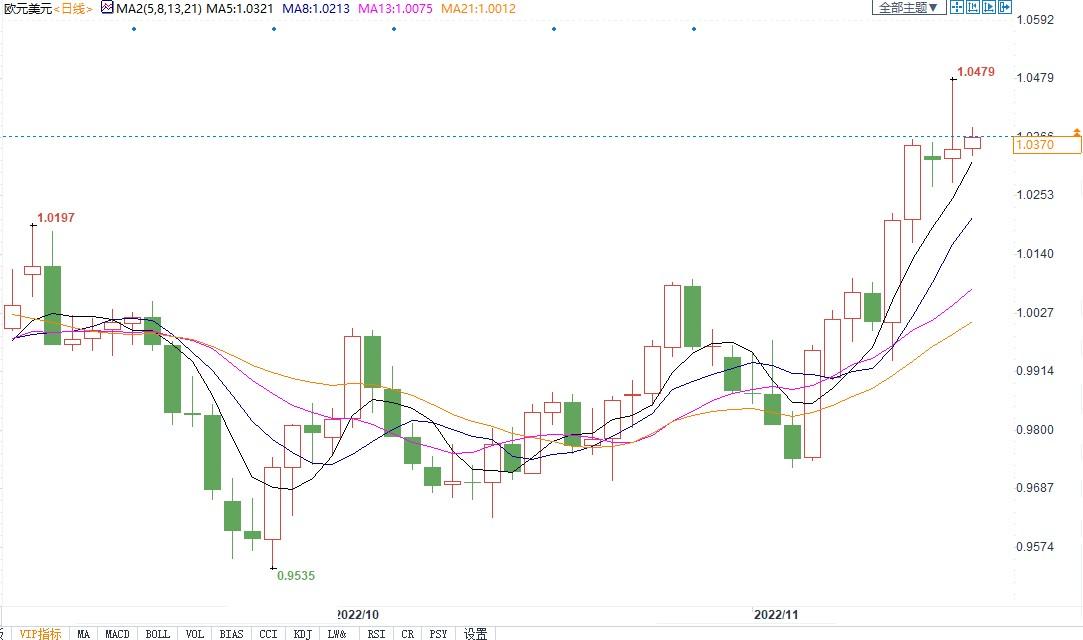1083x640 pixels.
Task: Click the MA indicator tab
Action: pyautogui.click(x=83, y=633)
